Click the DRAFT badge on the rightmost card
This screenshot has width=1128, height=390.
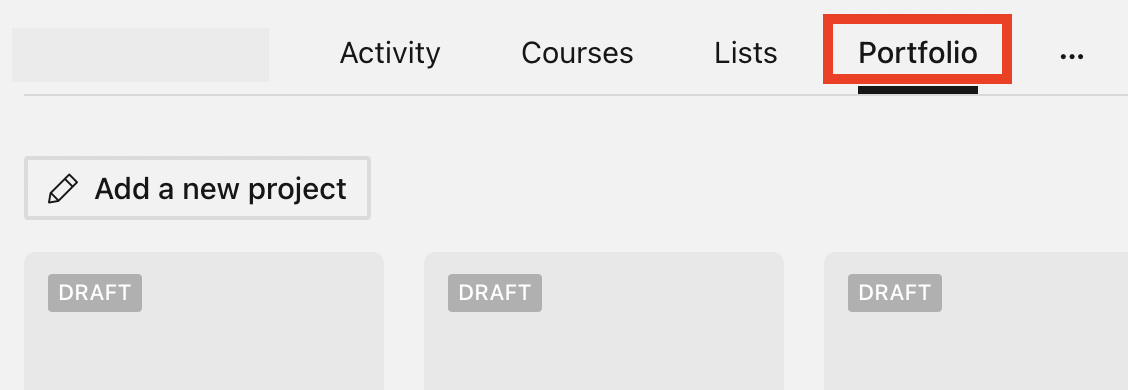895,293
